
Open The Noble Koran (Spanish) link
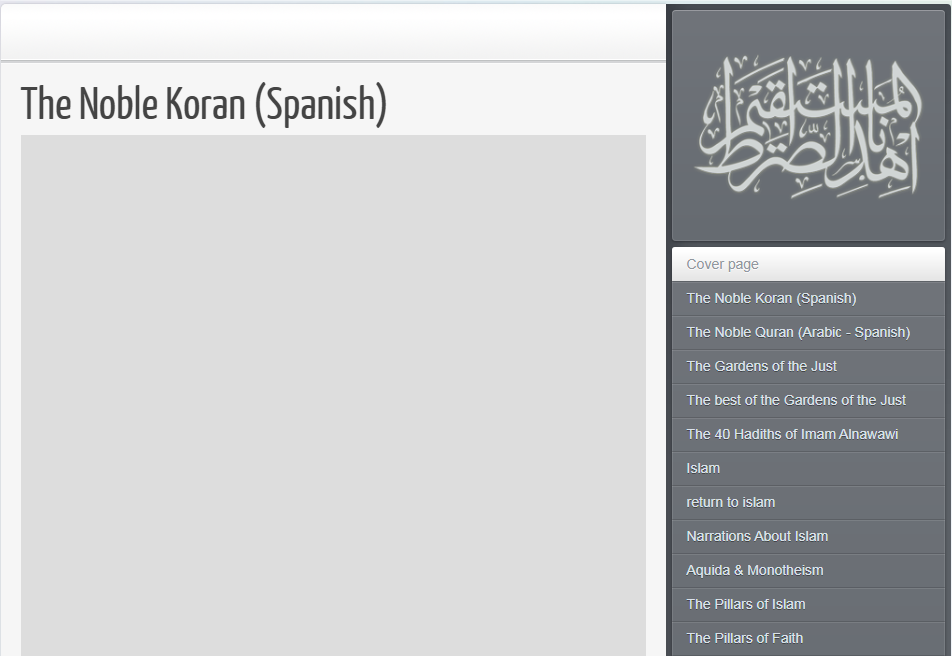[x=771, y=298]
